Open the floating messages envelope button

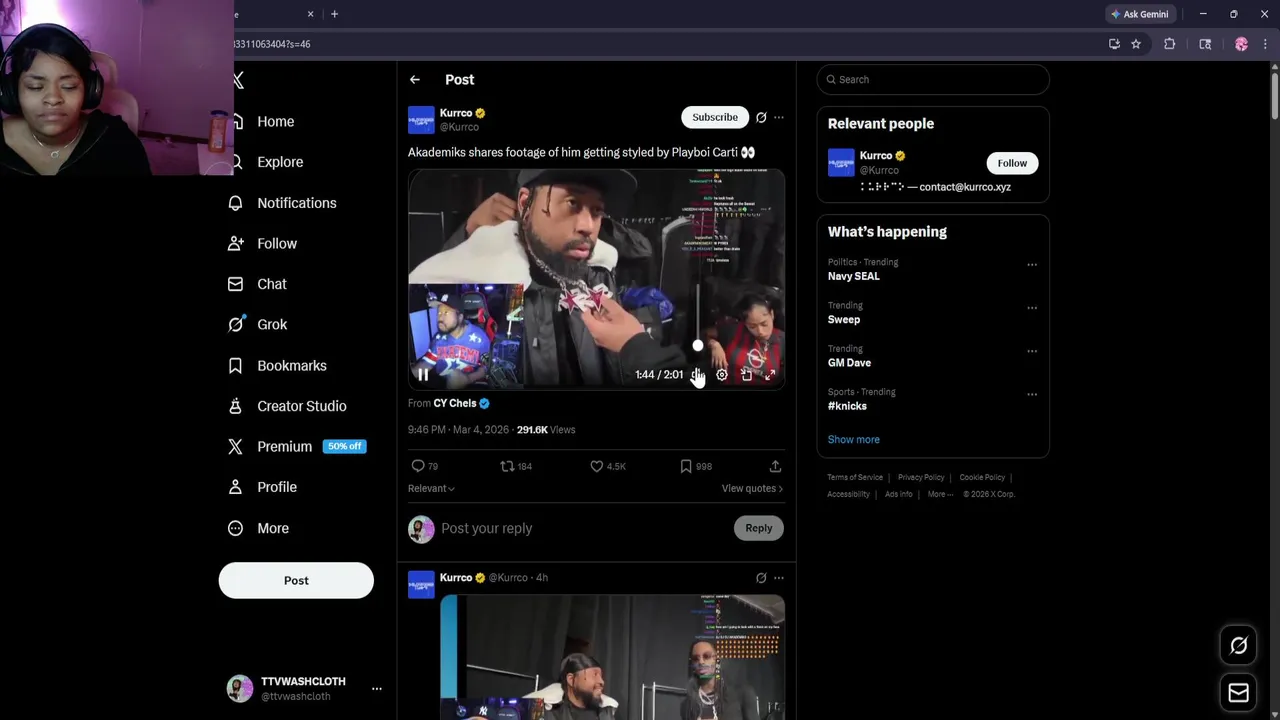point(1239,693)
